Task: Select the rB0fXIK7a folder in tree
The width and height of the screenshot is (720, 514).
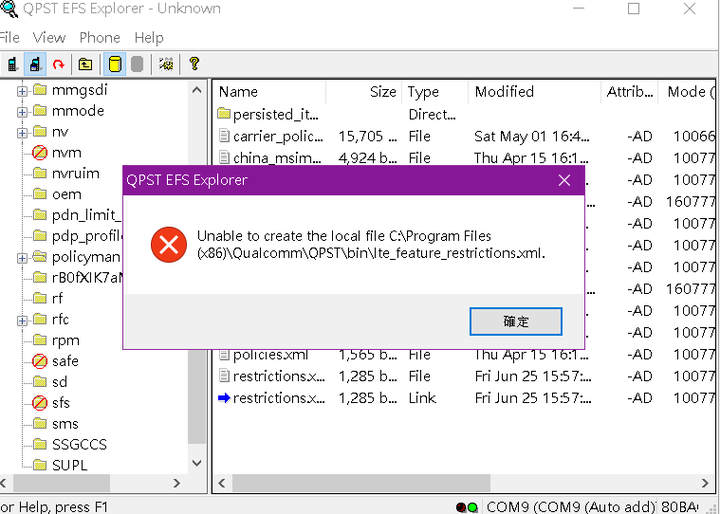Action: 87,277
